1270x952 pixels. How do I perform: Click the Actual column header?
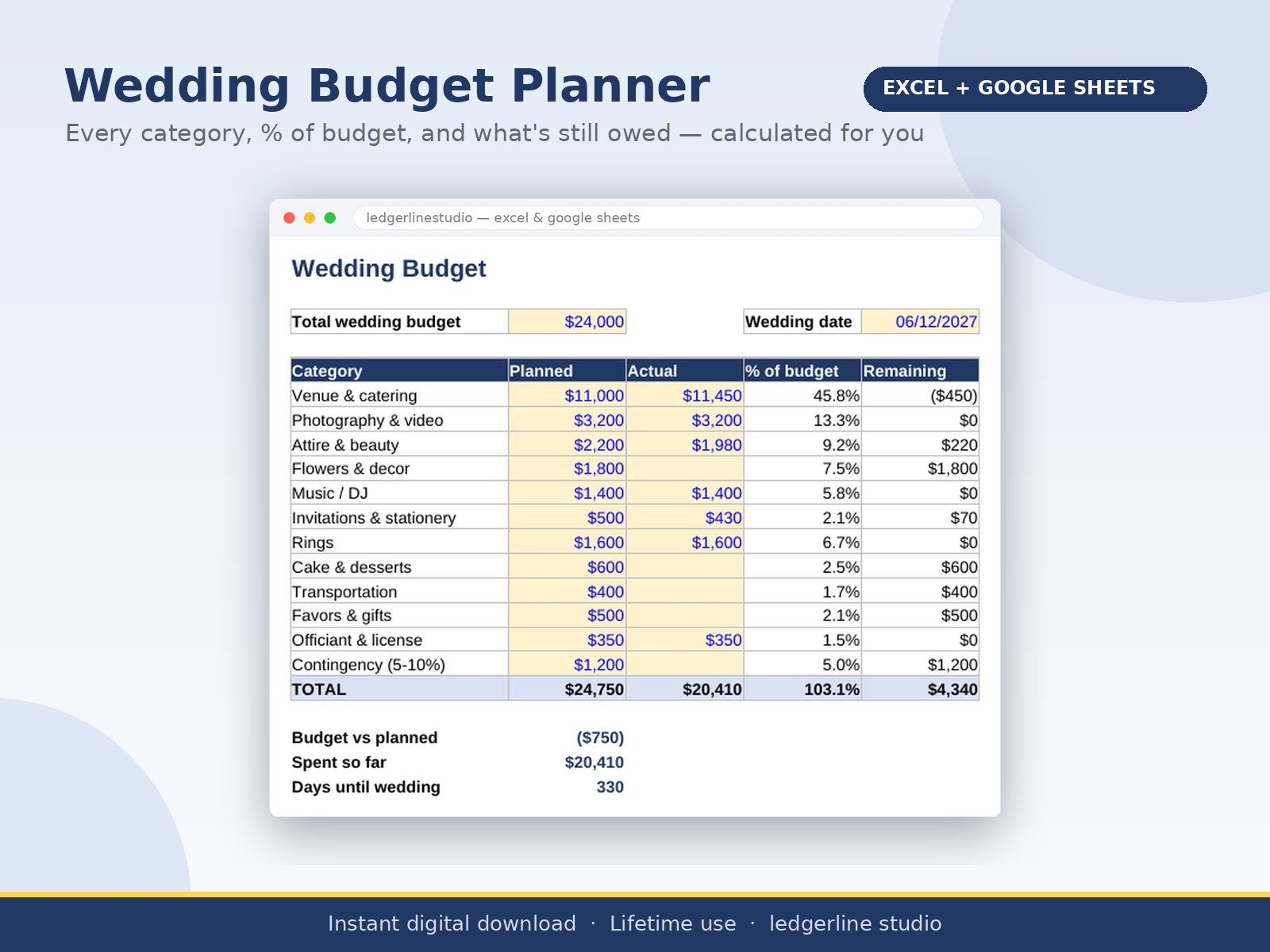[x=685, y=370]
